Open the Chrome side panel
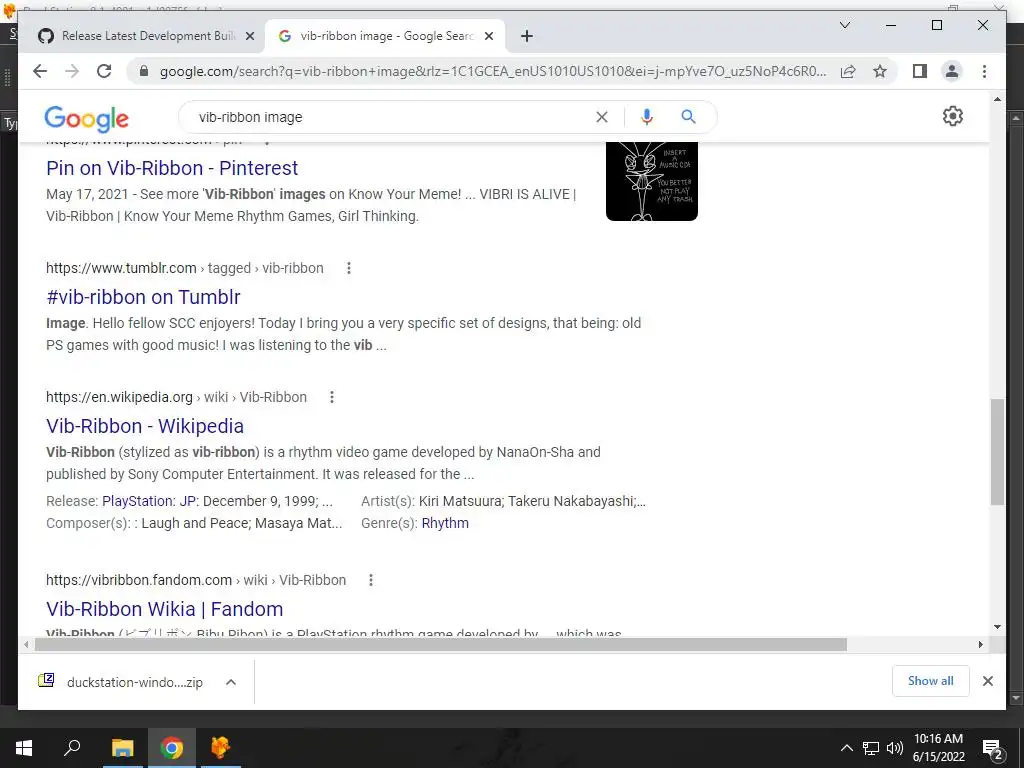 [x=920, y=71]
